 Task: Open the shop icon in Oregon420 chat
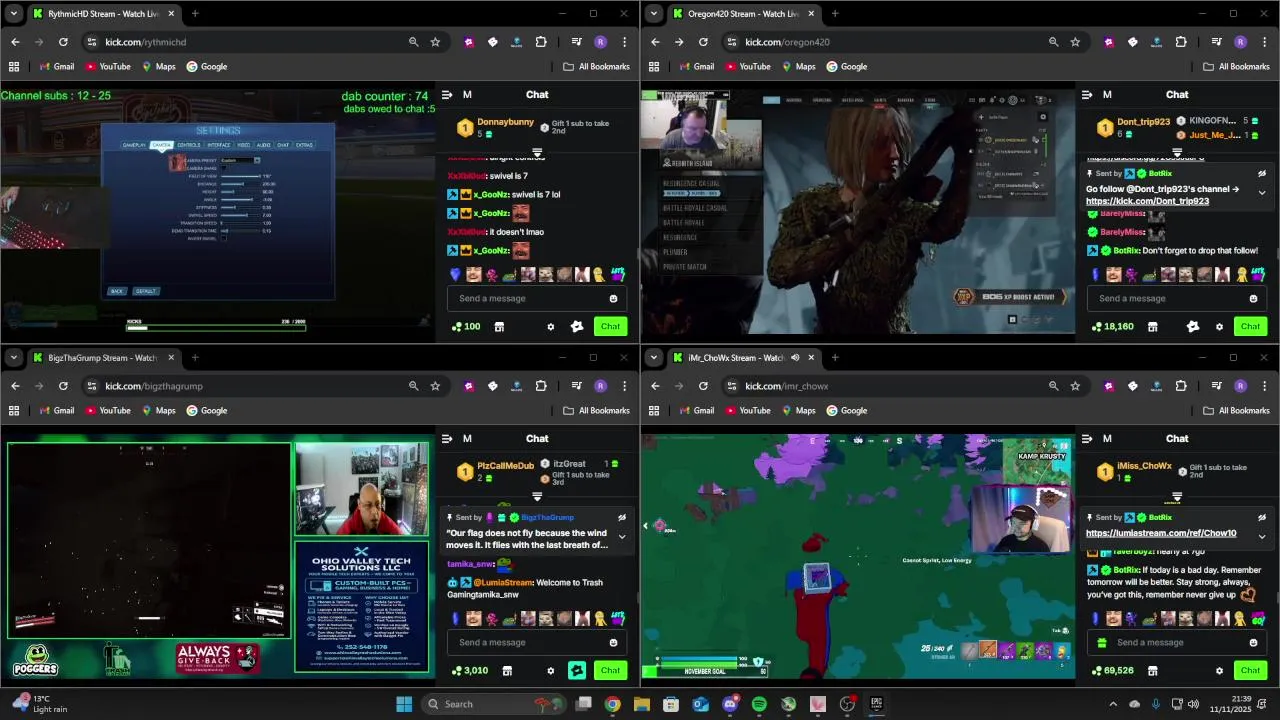click(x=1152, y=327)
